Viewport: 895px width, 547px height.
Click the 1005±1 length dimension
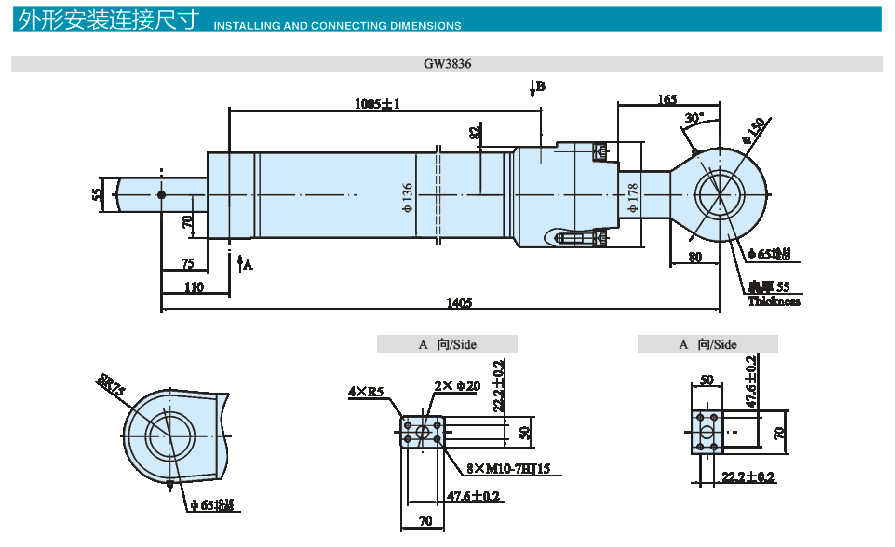tap(377, 103)
